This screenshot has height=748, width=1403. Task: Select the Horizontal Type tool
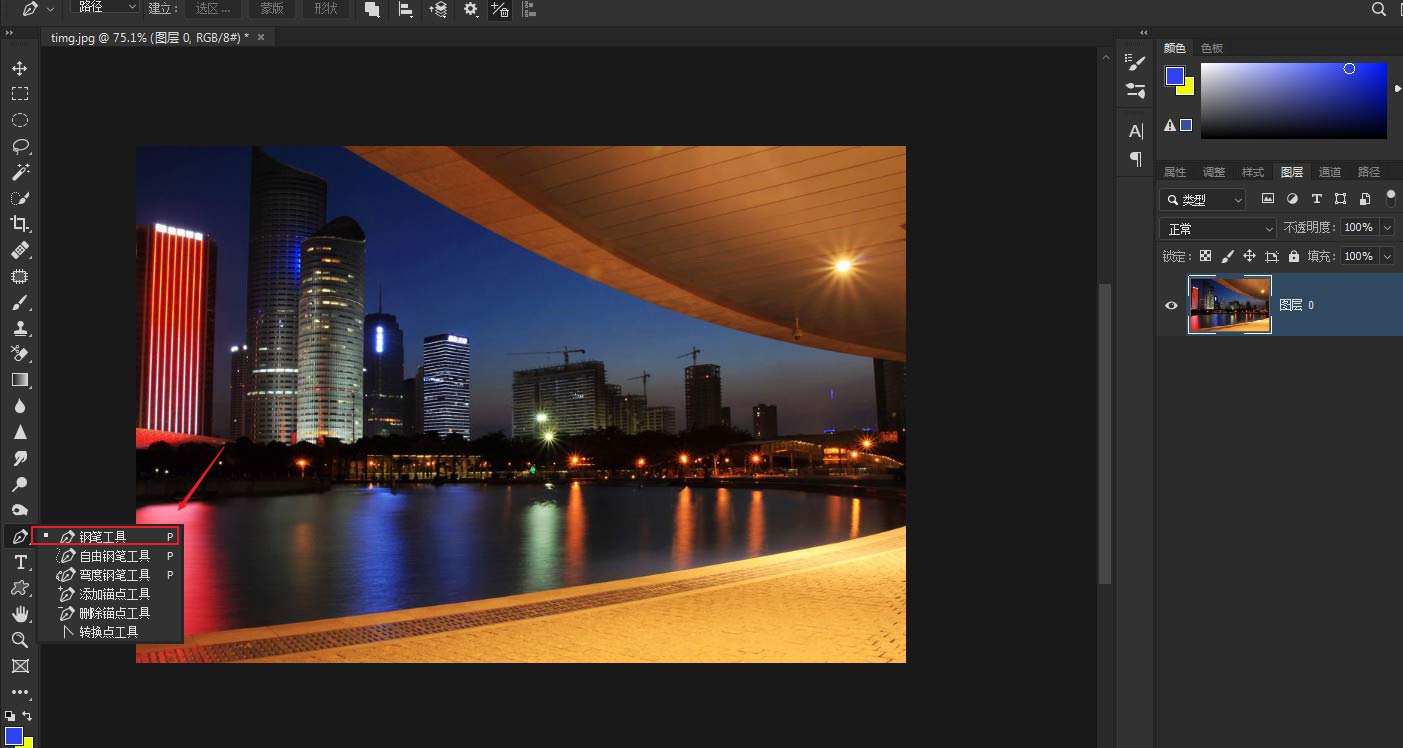19,563
